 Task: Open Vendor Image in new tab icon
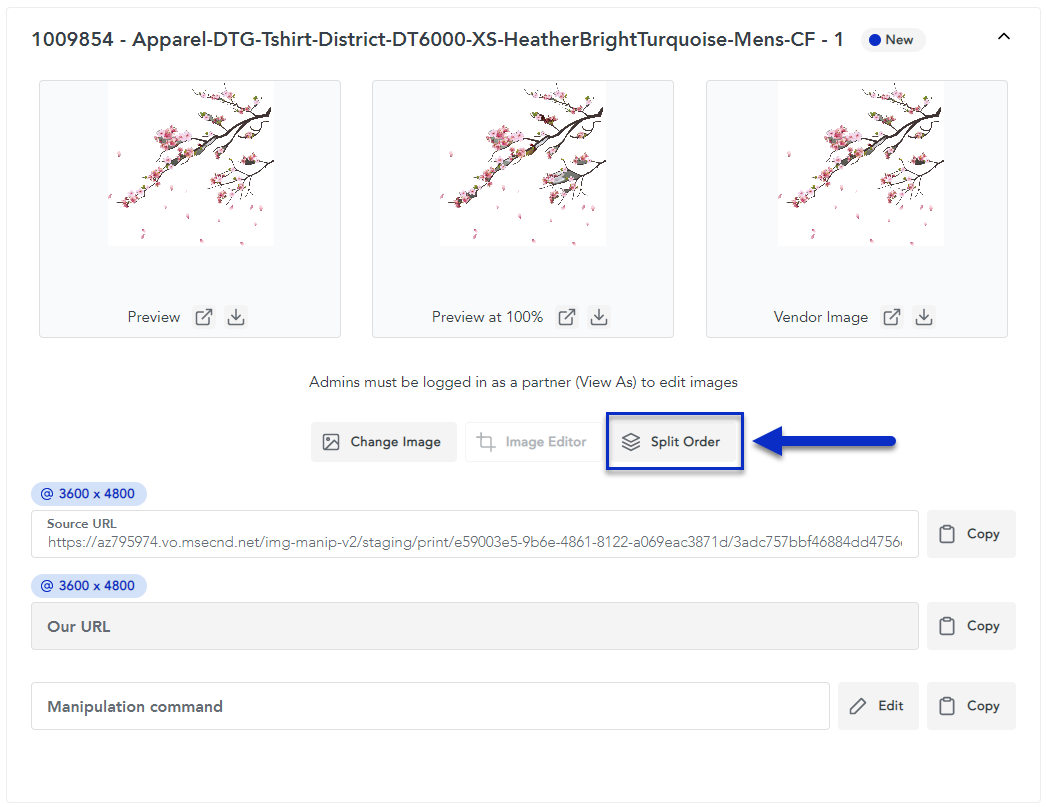click(892, 317)
